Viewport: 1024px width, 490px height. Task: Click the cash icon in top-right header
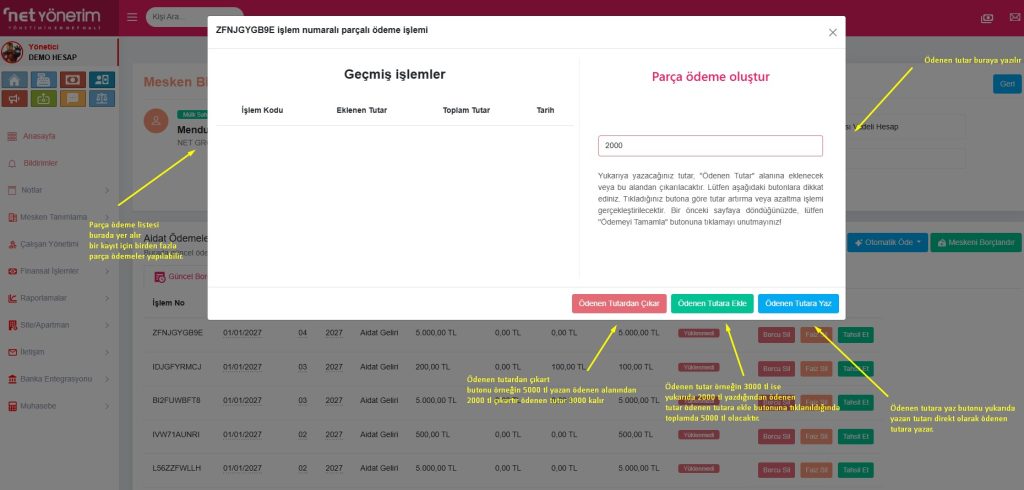point(987,17)
